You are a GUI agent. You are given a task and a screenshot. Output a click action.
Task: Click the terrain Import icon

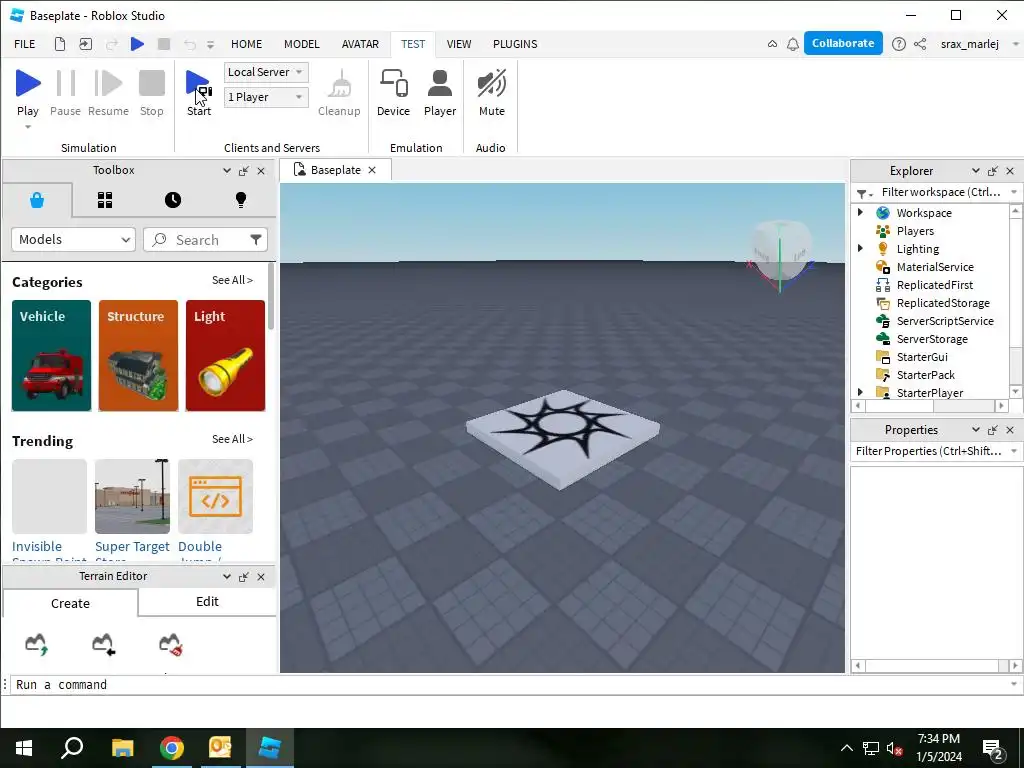point(104,644)
